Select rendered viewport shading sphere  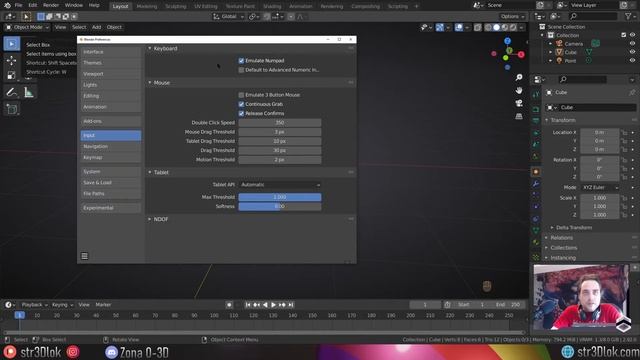point(513,27)
